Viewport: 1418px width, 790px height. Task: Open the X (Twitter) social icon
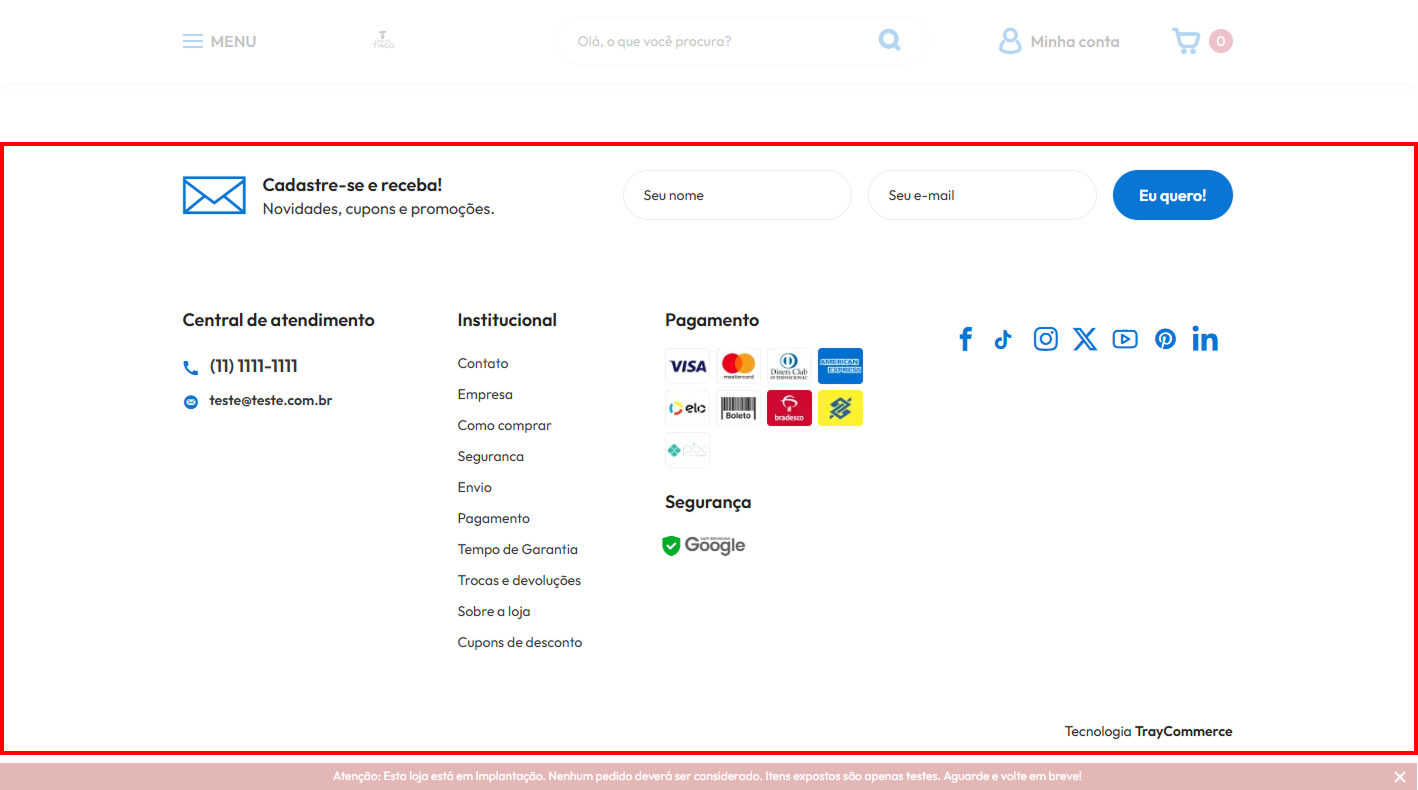click(x=1085, y=339)
